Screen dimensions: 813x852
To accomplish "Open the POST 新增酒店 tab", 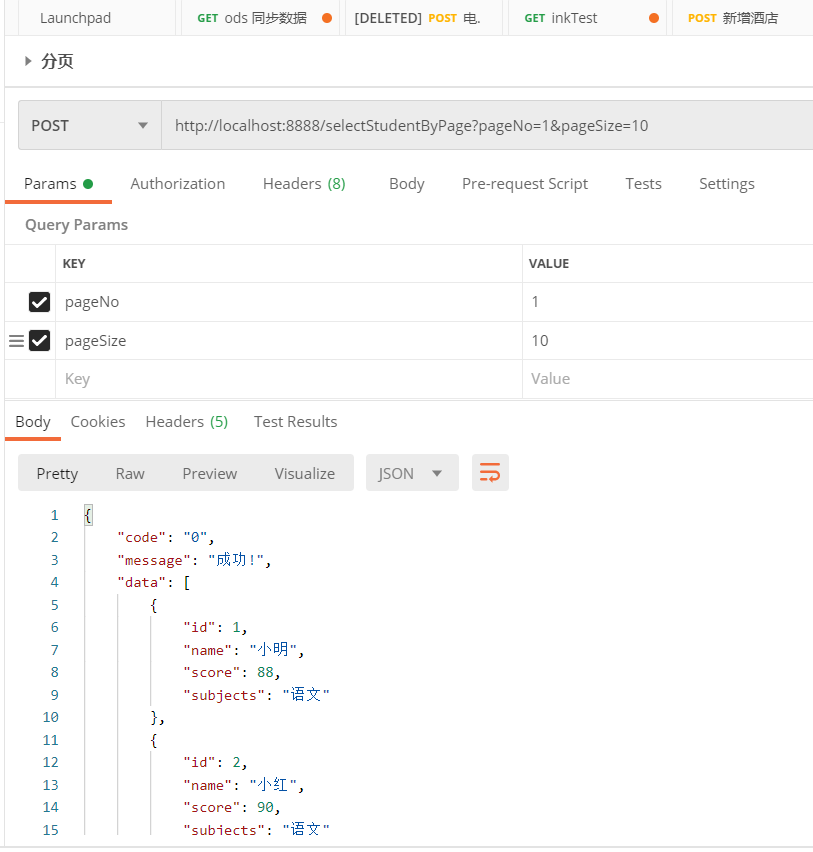I will (x=742, y=18).
